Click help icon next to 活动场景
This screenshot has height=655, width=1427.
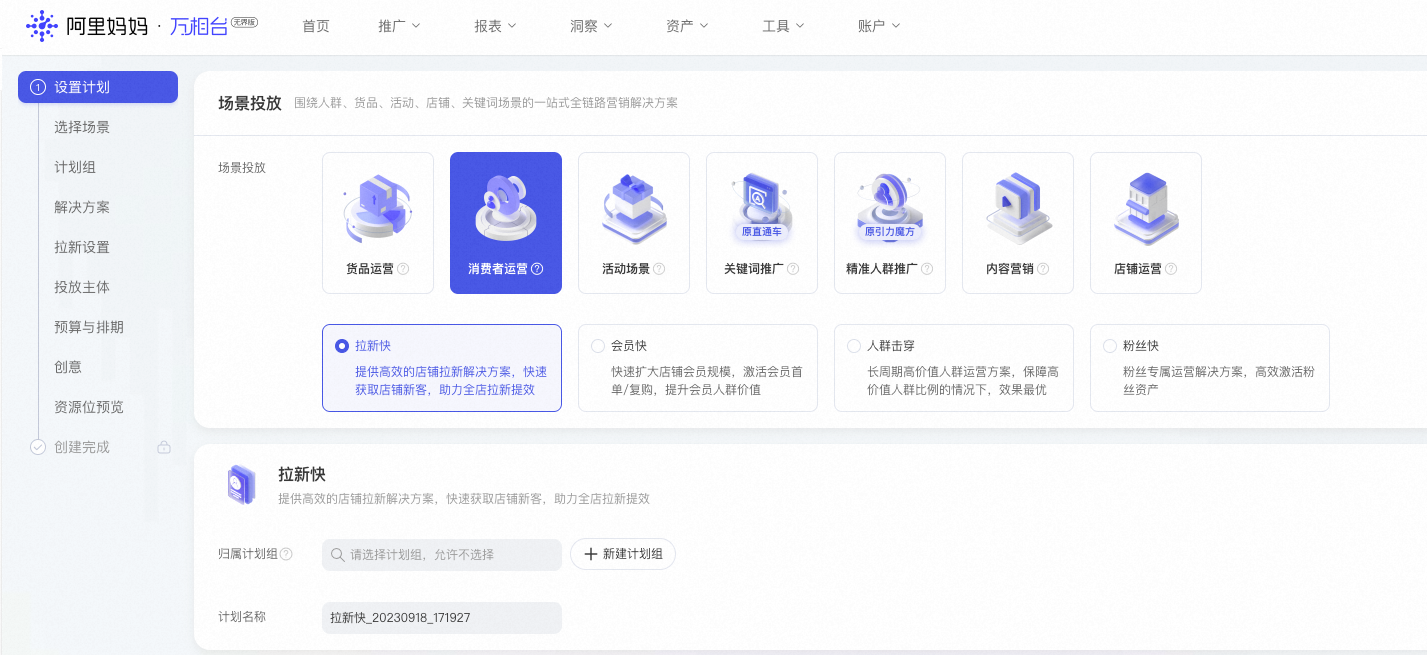[659, 269]
